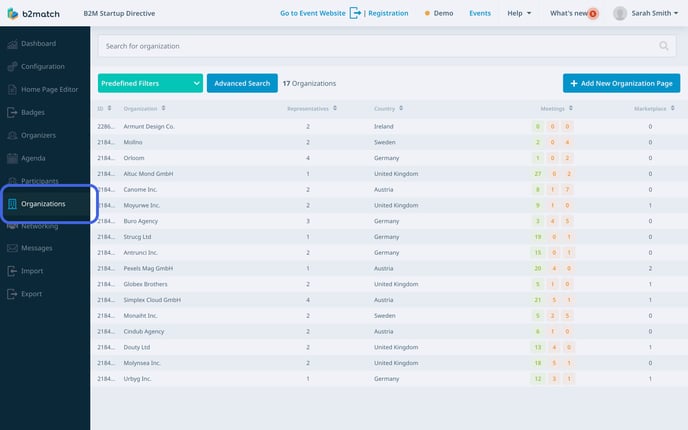This screenshot has height=430, width=688.
Task: Open Pexels Mag GmbH organization
Action: (x=148, y=269)
